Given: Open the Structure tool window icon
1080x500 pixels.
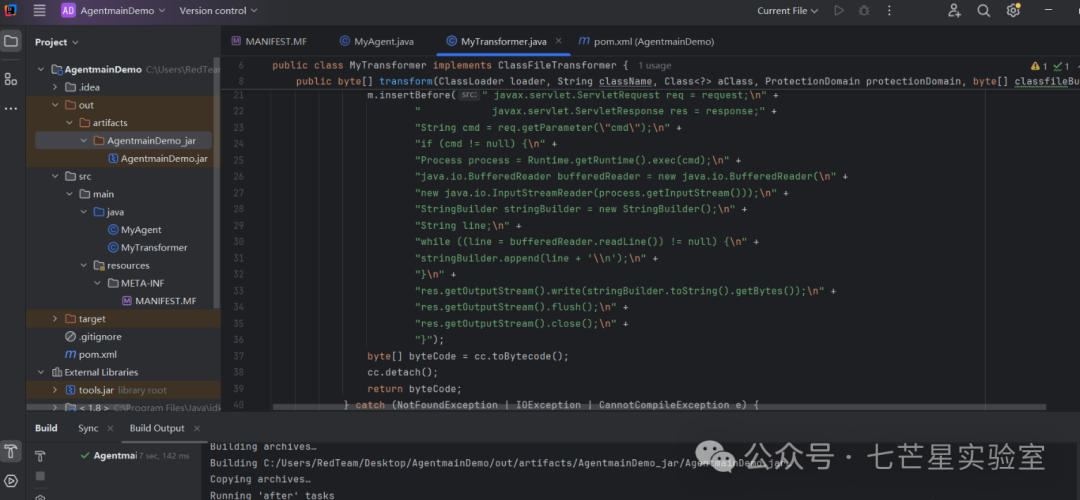Looking at the screenshot, I should coord(10,79).
